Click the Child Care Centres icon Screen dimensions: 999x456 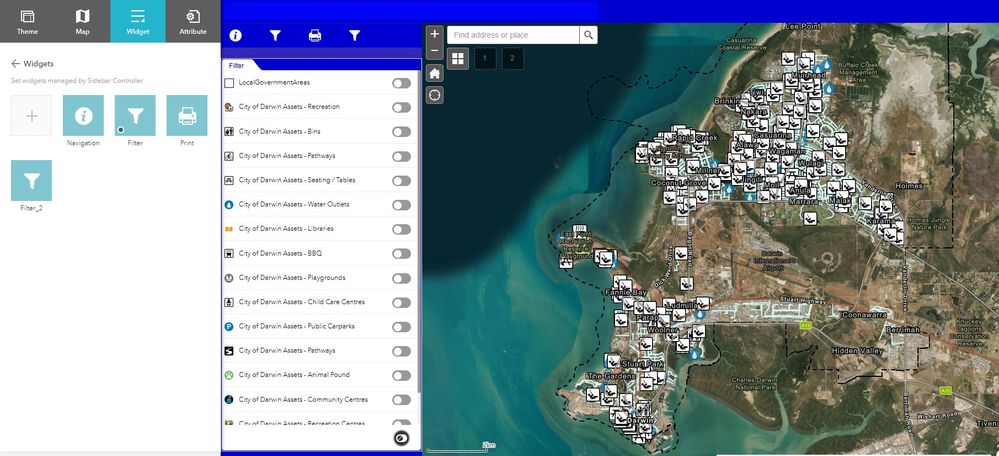[229, 302]
